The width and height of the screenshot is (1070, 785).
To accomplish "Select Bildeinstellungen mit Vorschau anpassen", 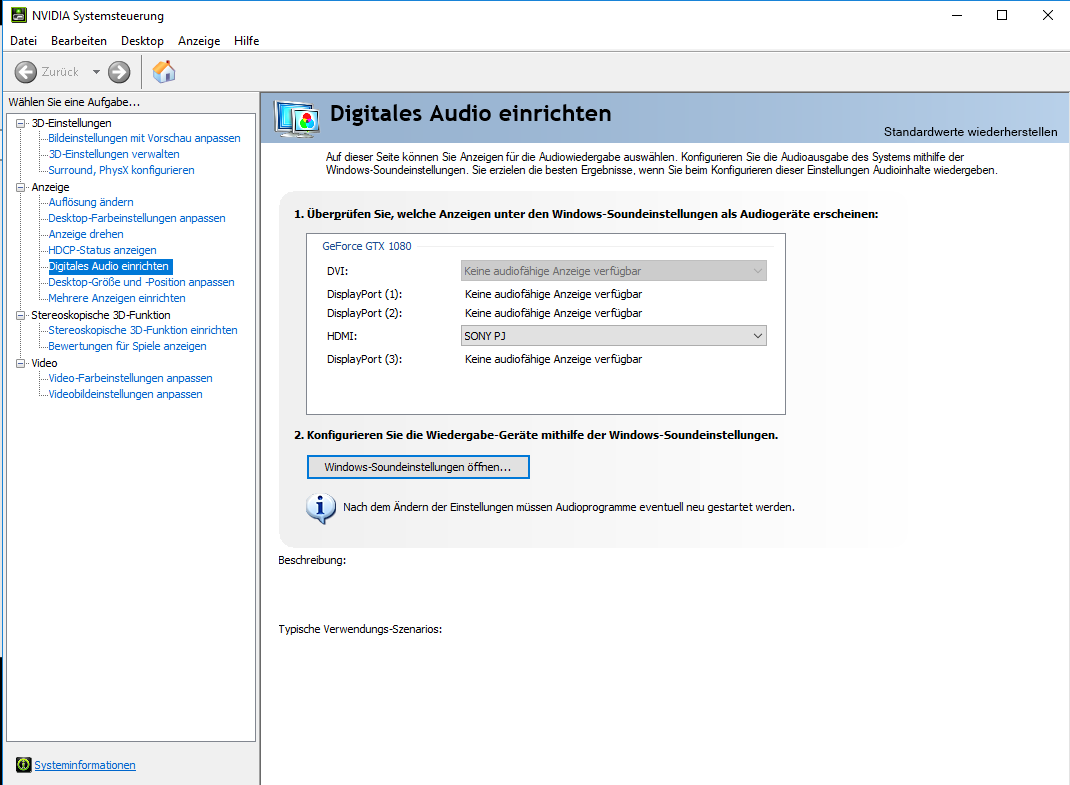I will pos(144,138).
